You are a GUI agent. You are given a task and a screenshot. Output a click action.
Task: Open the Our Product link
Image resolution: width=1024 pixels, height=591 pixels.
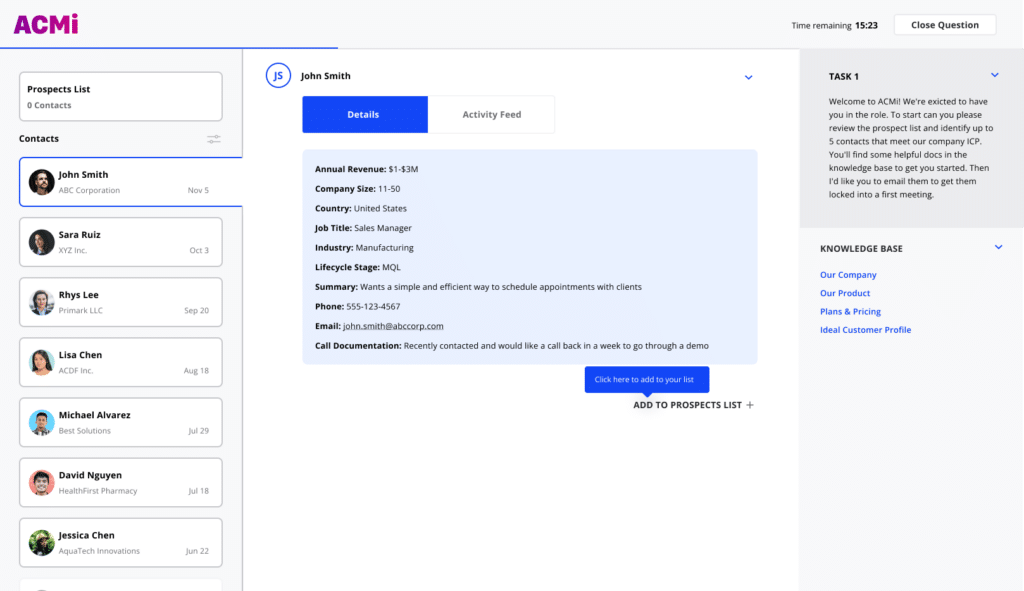[845, 293]
